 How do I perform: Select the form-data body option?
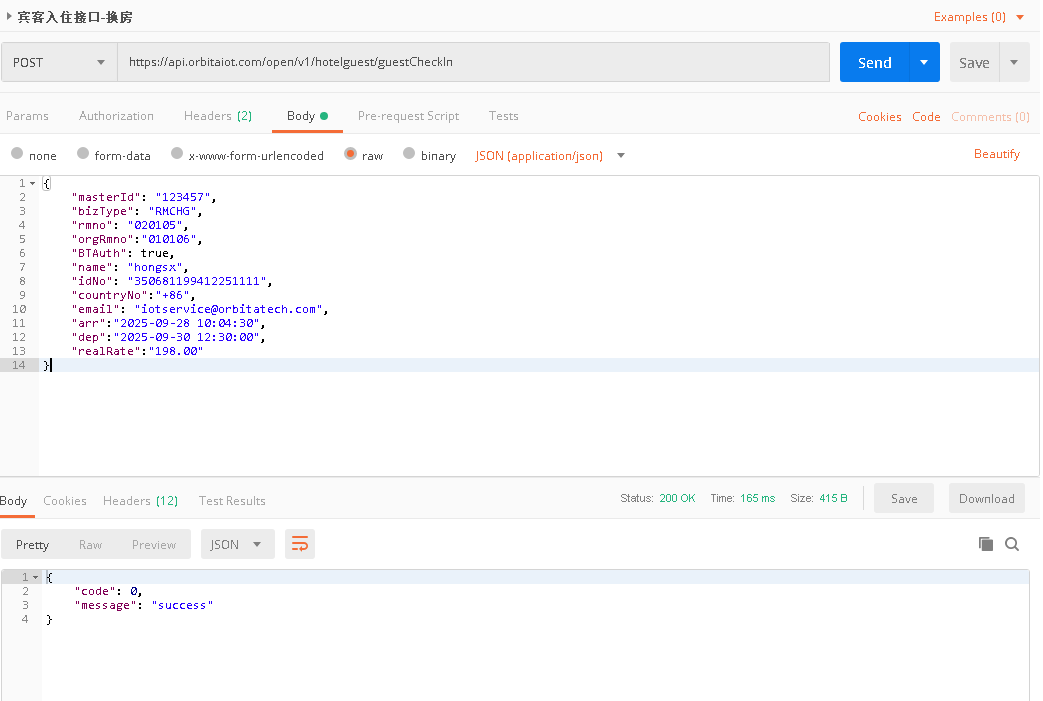click(x=83, y=154)
